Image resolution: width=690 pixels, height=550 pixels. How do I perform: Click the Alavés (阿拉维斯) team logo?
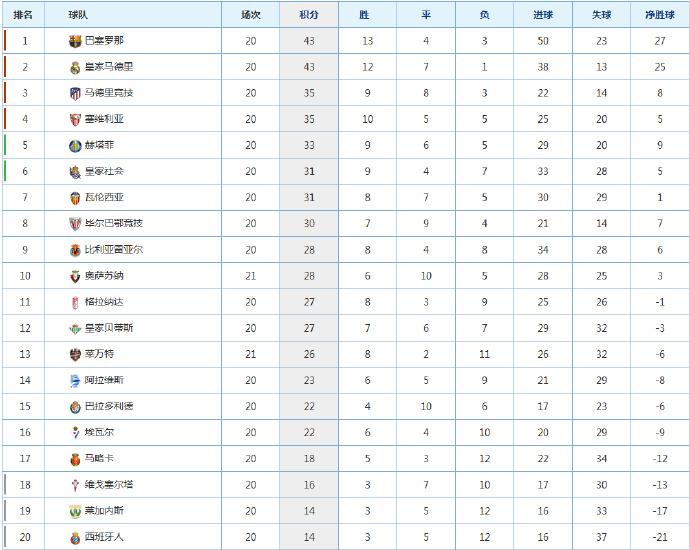(75, 380)
